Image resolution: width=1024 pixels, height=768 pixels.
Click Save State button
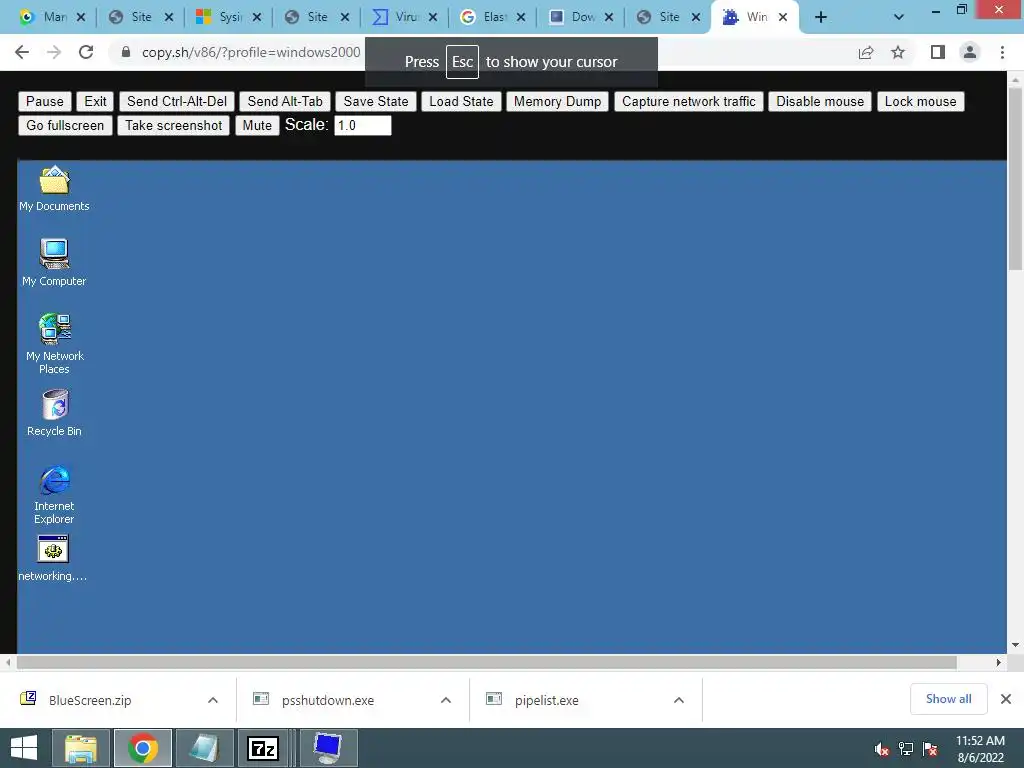pos(376,102)
